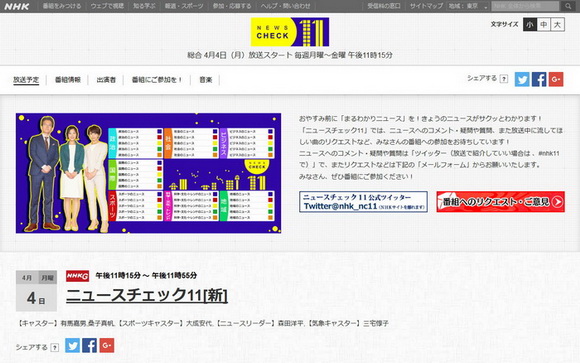Select the 放送予定 tab

[x=26, y=80]
